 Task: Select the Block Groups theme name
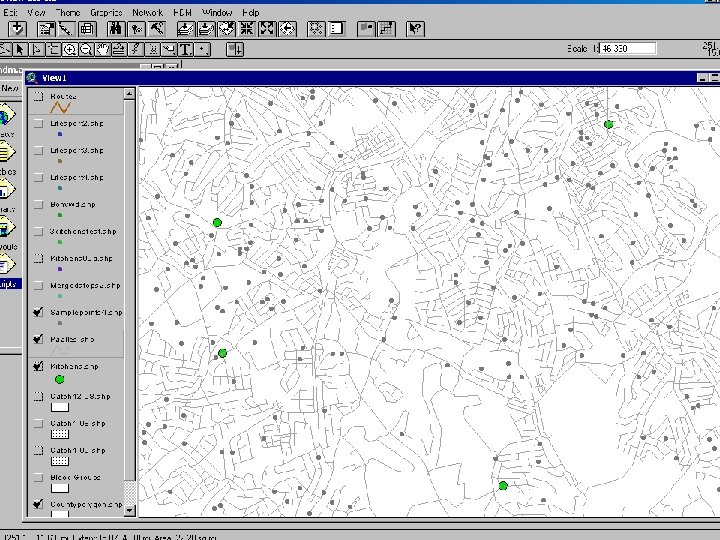pyautogui.click(x=75, y=478)
